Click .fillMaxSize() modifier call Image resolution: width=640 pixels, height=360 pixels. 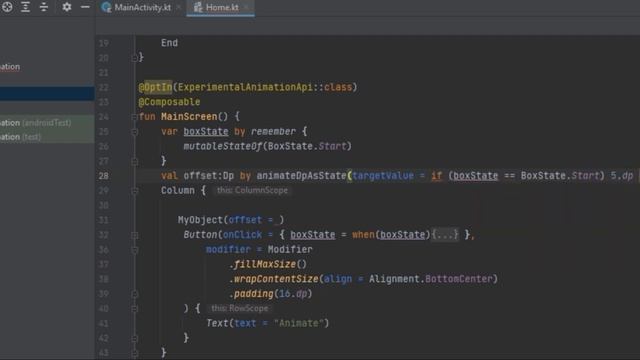pos(268,264)
